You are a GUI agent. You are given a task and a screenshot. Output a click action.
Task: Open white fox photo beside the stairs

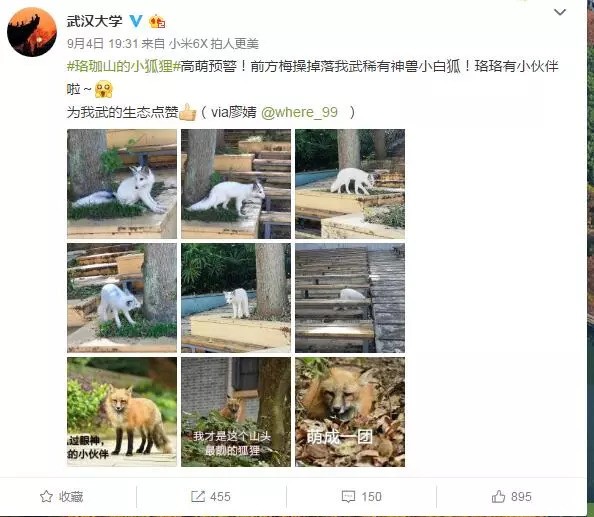click(x=236, y=184)
